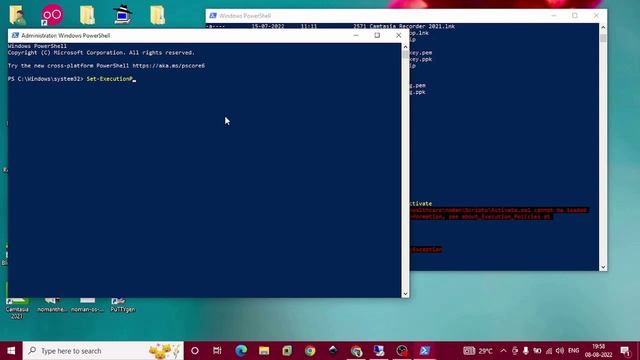
Task: Open File Explorer from the taskbar
Action: (264, 351)
